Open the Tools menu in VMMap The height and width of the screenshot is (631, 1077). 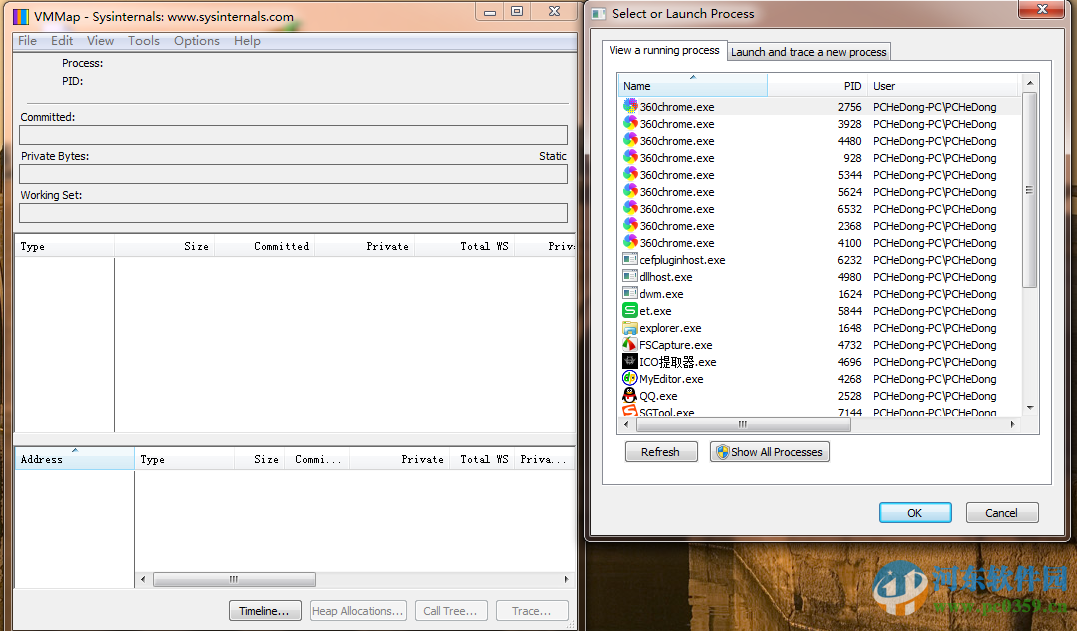pos(144,41)
